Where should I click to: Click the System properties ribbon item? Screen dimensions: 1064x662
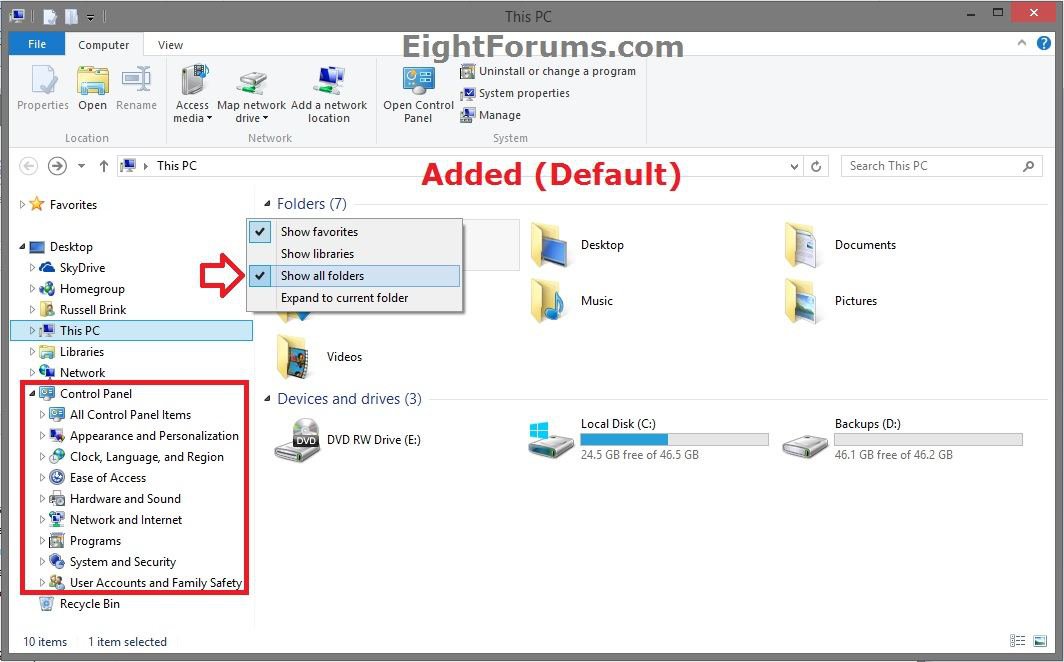point(515,94)
